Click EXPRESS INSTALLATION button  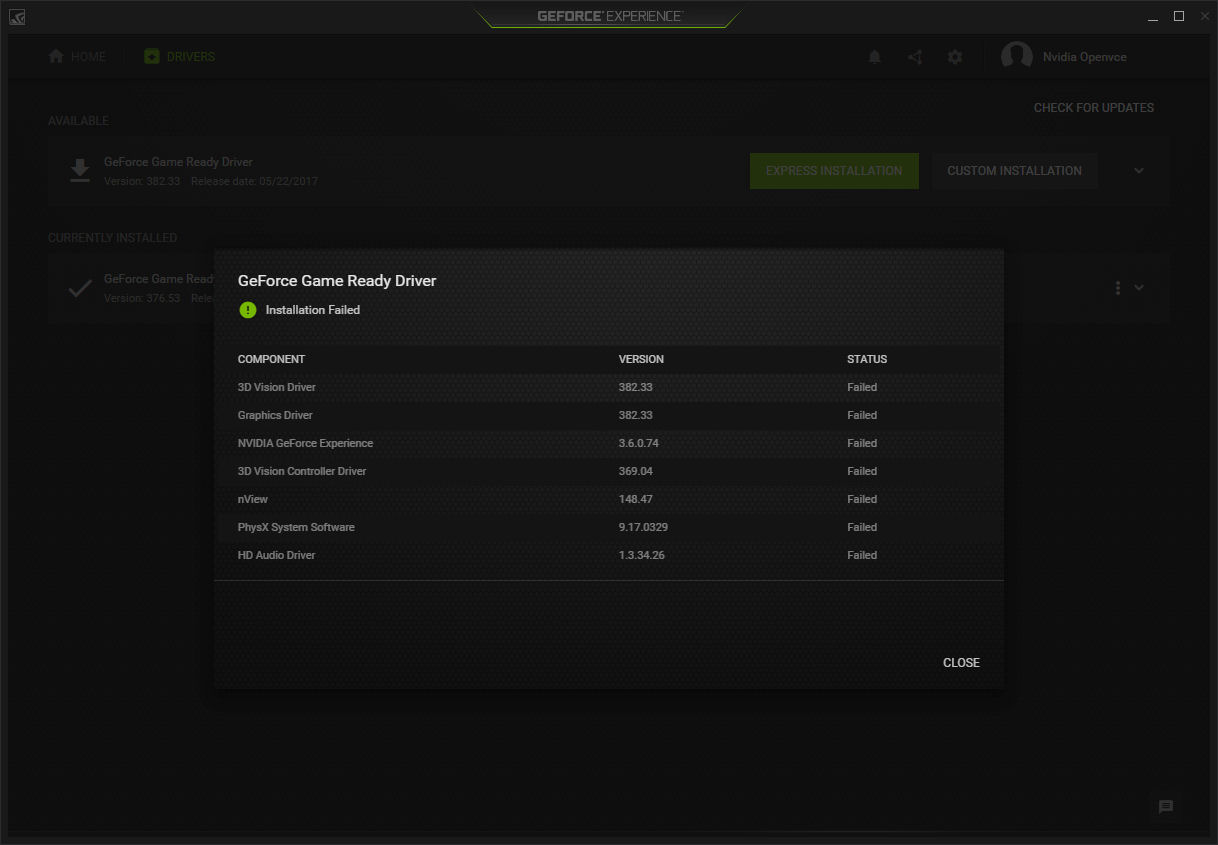pyautogui.click(x=834, y=171)
